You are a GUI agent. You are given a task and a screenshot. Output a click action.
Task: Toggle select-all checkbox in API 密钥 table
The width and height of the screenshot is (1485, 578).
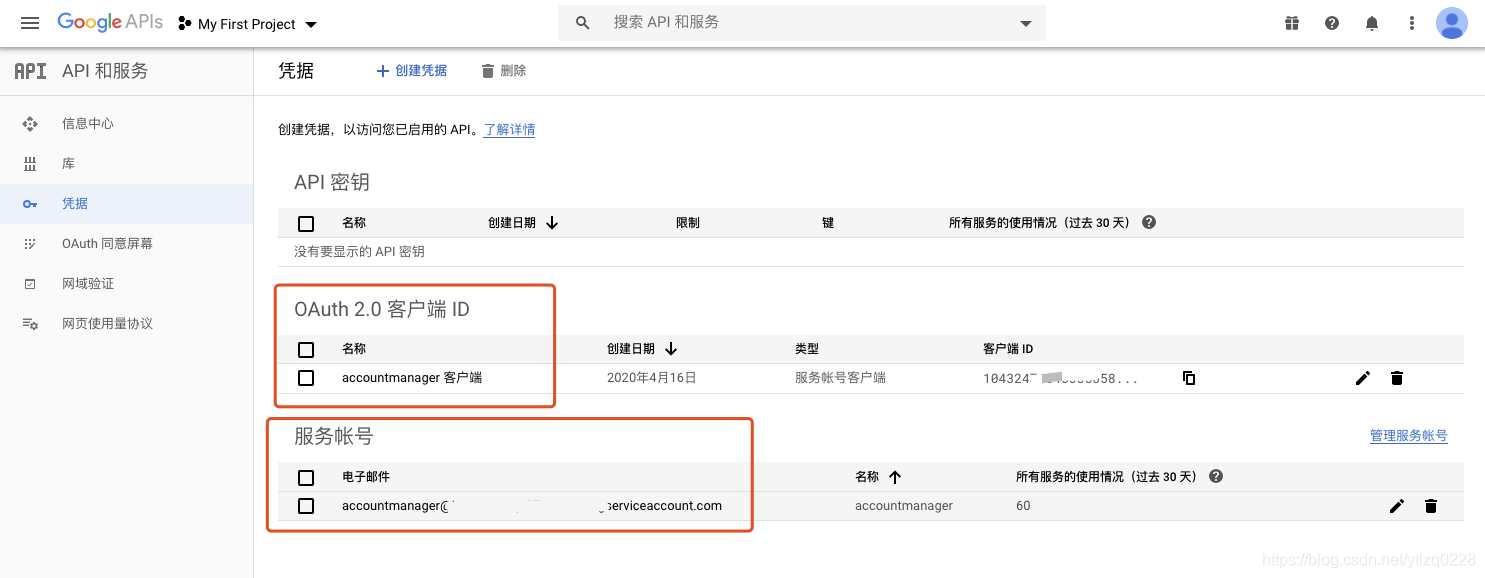(x=306, y=224)
